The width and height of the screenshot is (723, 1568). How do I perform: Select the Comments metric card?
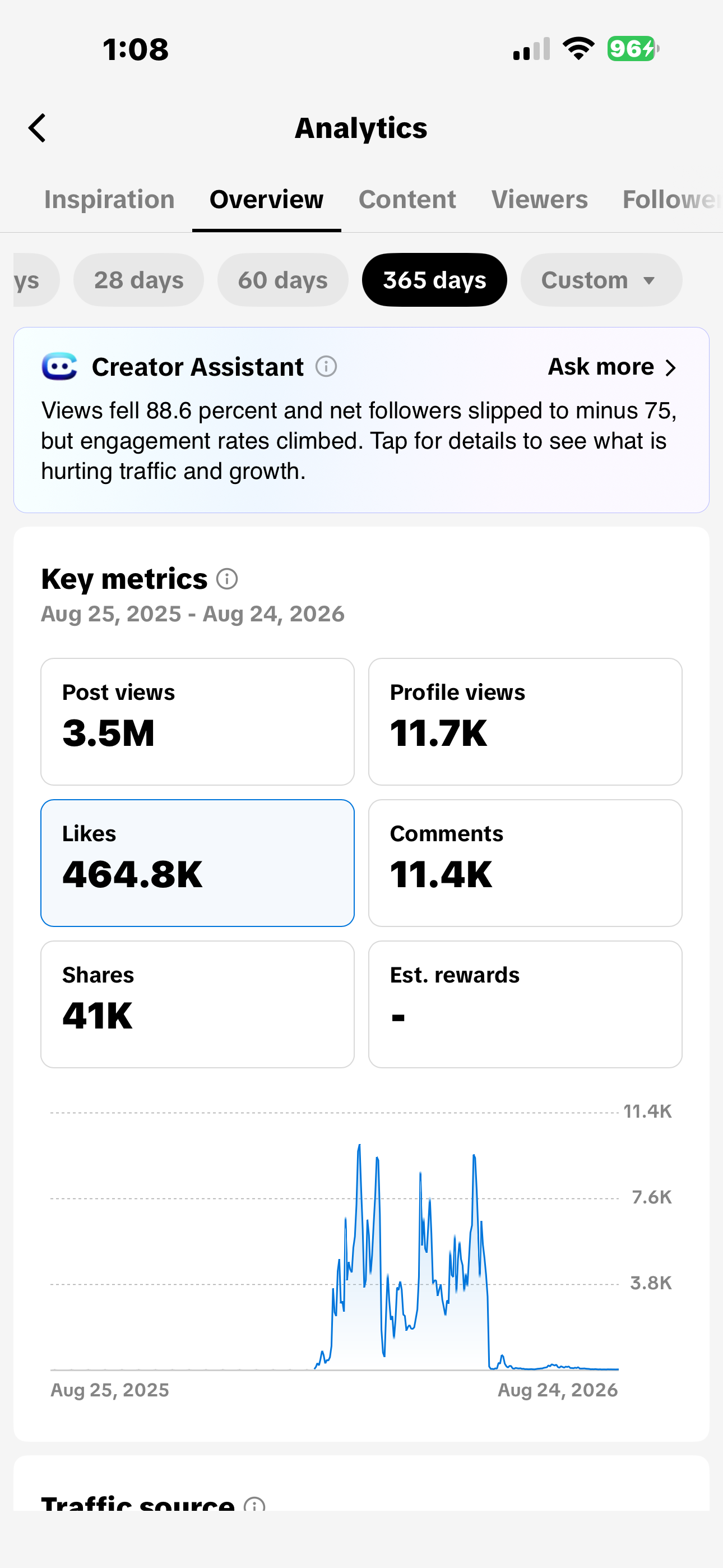525,863
